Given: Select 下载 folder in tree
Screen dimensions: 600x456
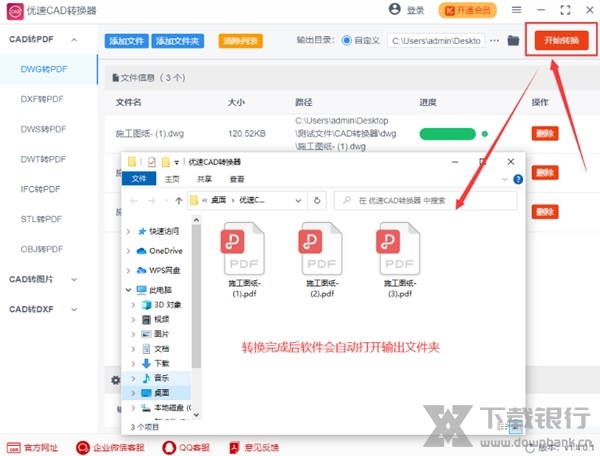Looking at the screenshot, I should pos(155,363).
